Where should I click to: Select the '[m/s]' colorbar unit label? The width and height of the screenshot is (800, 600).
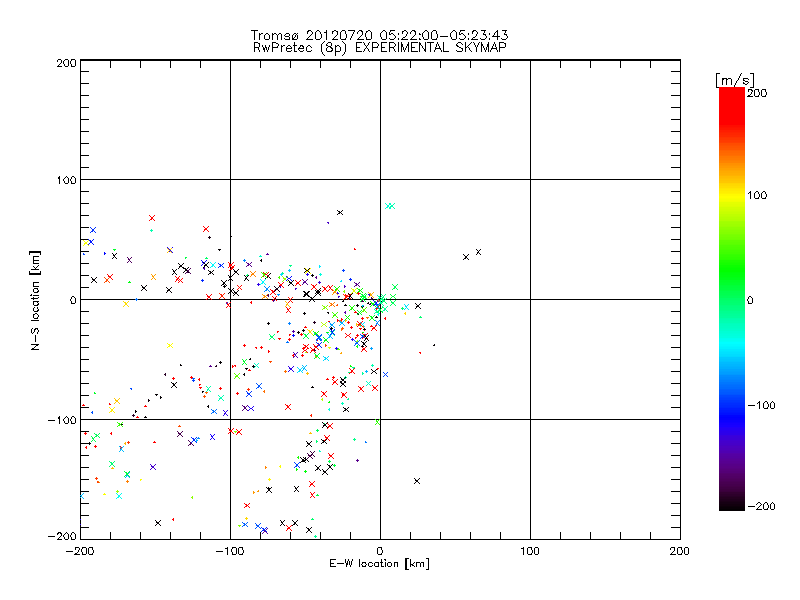tap(735, 80)
